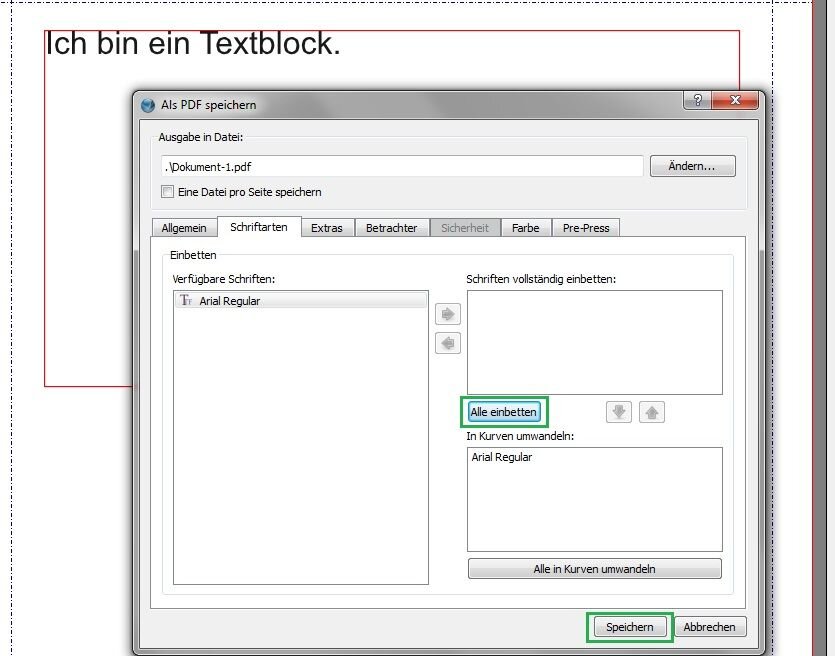Click the question mark help button in title bar

(x=696, y=101)
